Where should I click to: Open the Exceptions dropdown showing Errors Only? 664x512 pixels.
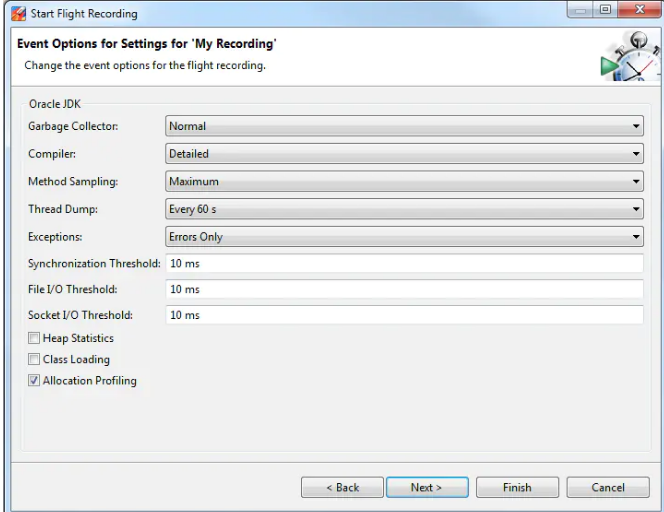[404, 237]
